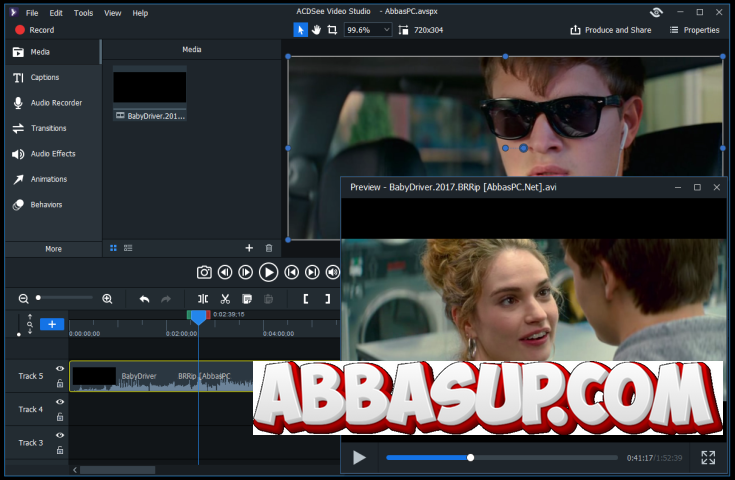
Task: Hide Track 5 using its eye icon
Action: coord(60,369)
